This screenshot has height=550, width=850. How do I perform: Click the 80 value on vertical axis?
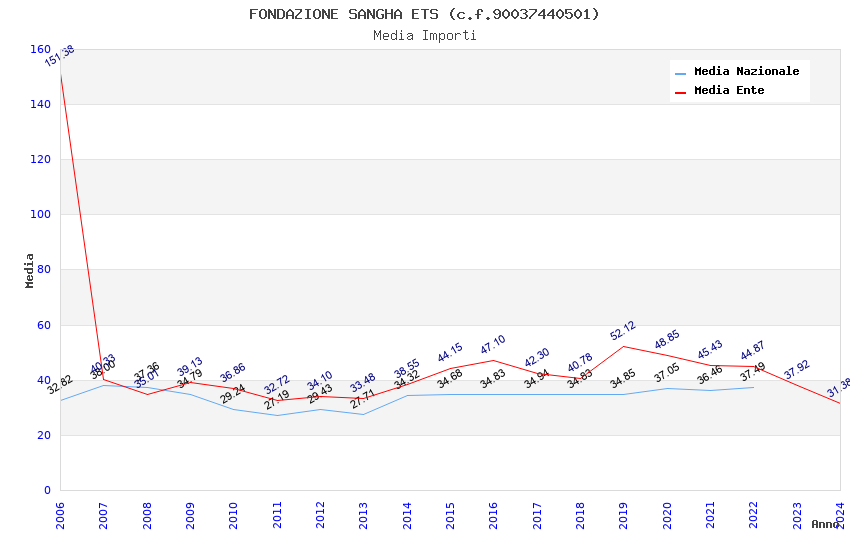tap(44, 269)
